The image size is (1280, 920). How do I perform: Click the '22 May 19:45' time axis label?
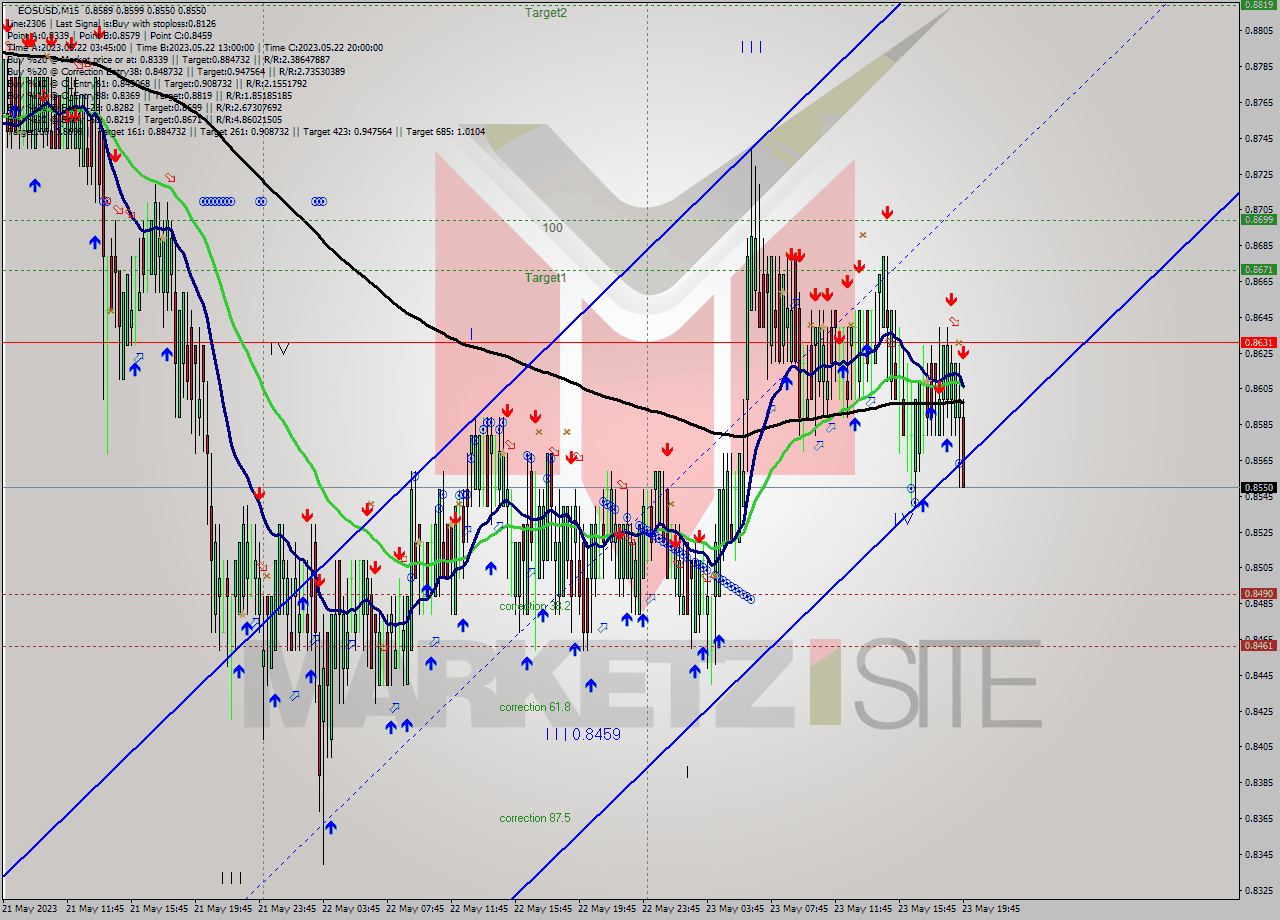coord(607,909)
